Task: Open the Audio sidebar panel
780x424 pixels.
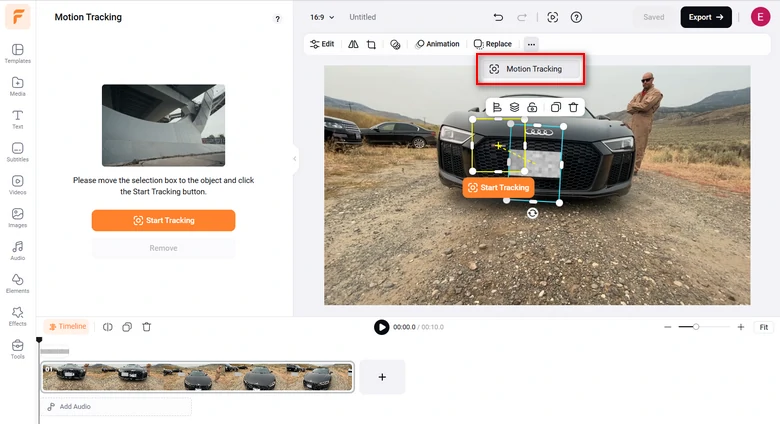Action: coord(17,250)
